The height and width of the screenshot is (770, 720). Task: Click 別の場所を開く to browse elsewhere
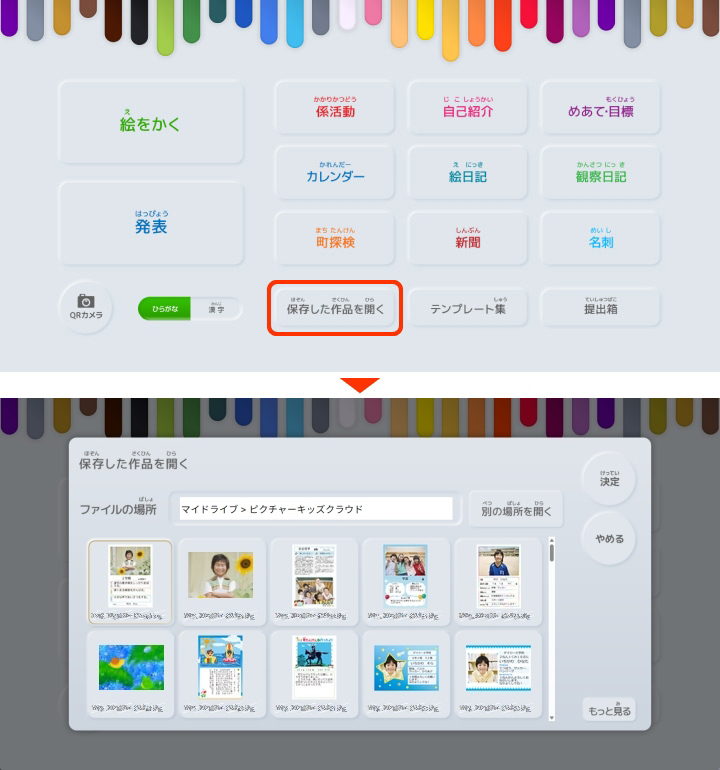515,508
